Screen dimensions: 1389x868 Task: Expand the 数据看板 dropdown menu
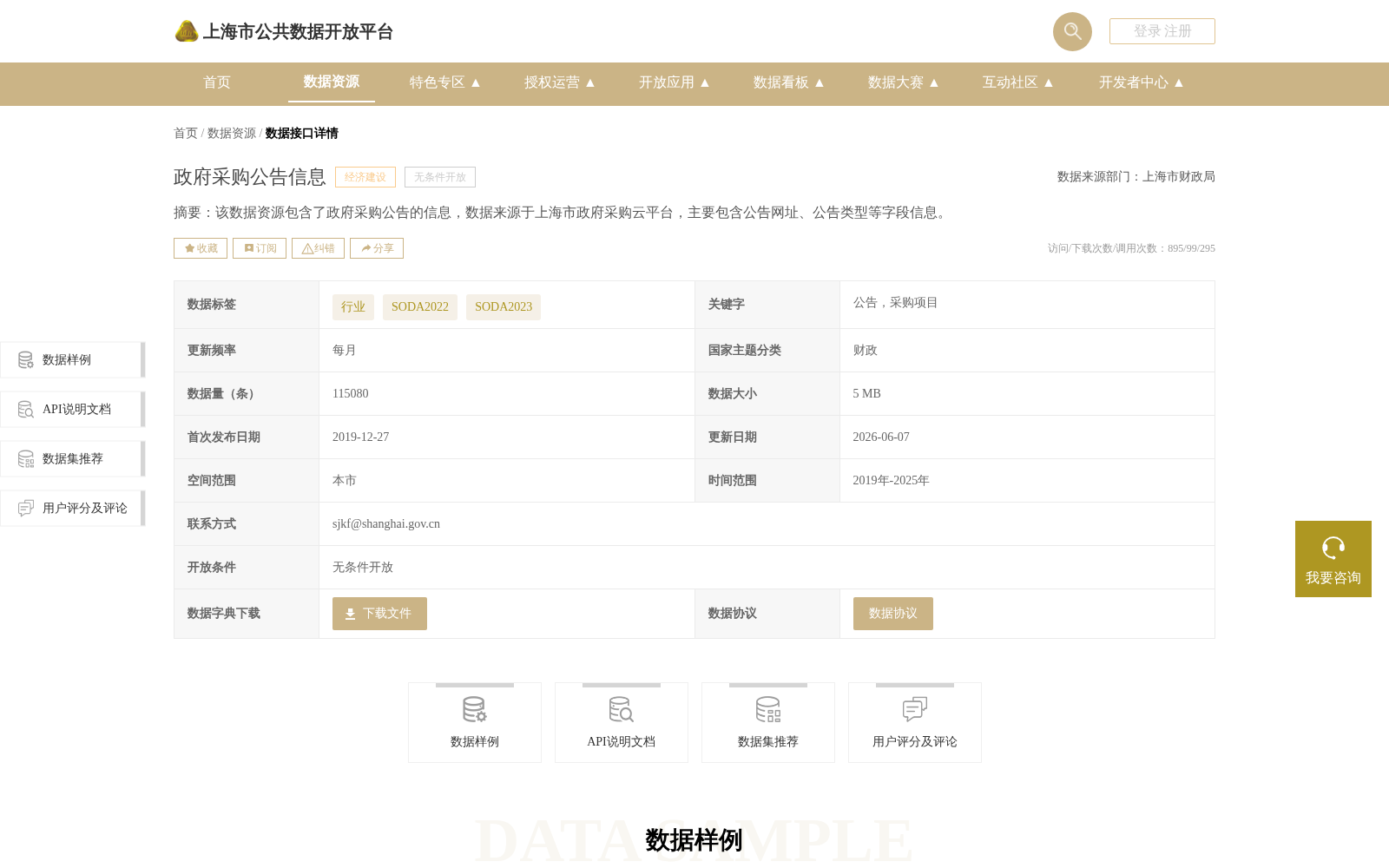(x=789, y=82)
